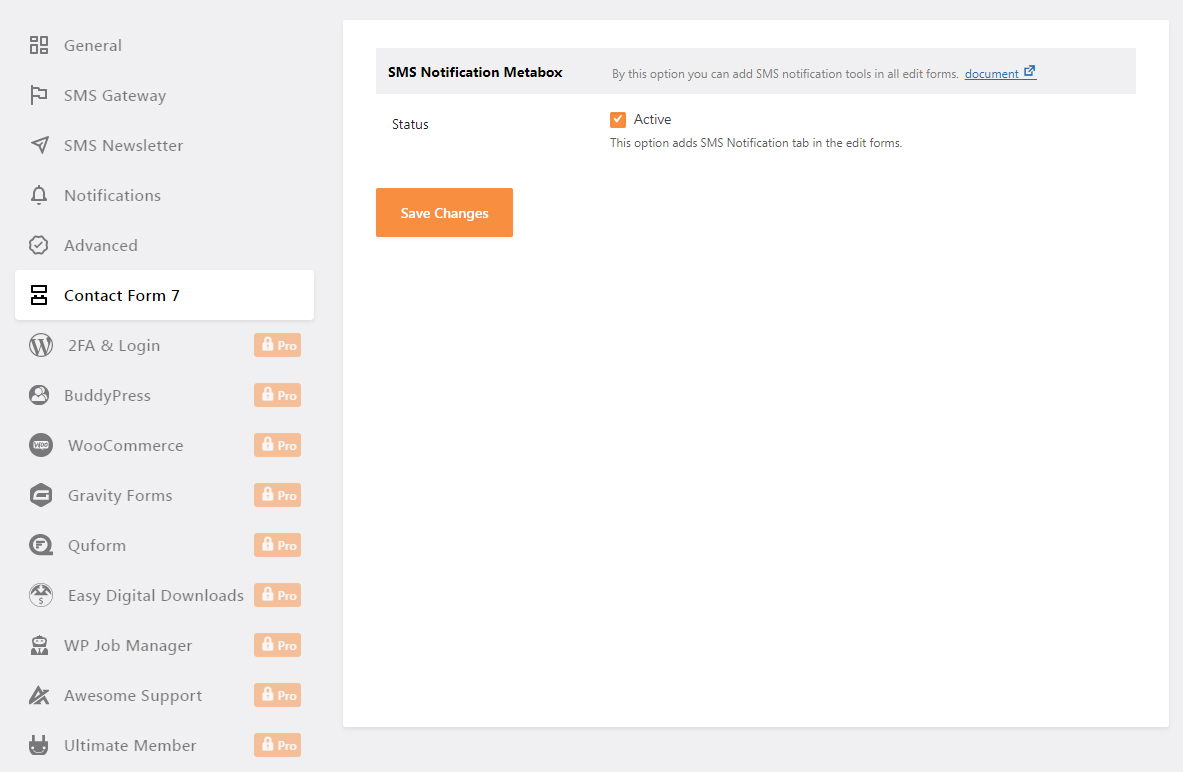Image resolution: width=1183 pixels, height=772 pixels.
Task: Select the Easy Digital Downloads tab
Action: (155, 595)
